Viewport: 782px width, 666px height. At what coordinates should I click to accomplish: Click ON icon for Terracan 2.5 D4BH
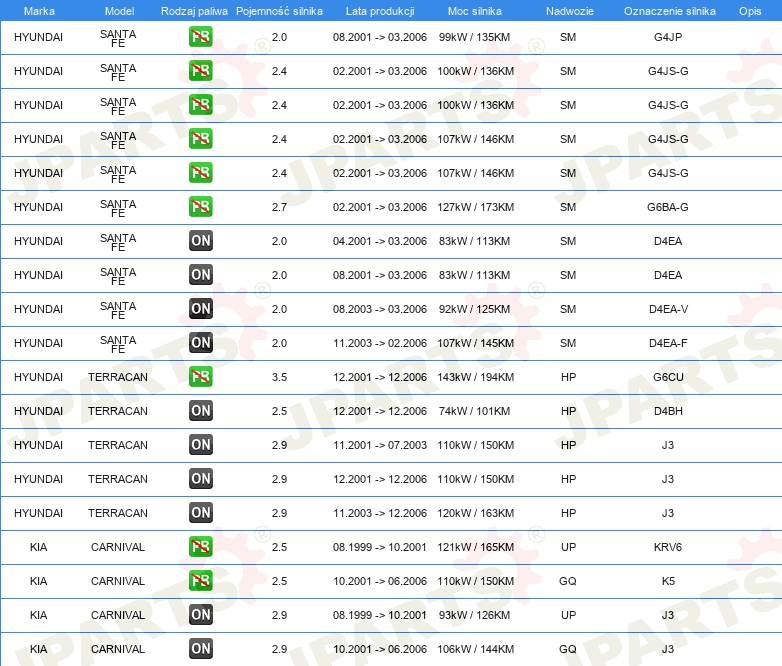pyautogui.click(x=200, y=411)
